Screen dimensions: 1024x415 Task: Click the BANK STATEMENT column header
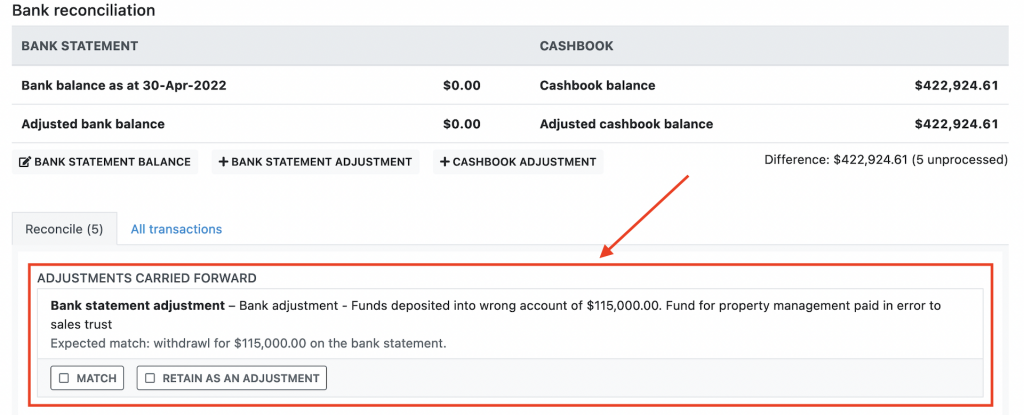click(80, 46)
